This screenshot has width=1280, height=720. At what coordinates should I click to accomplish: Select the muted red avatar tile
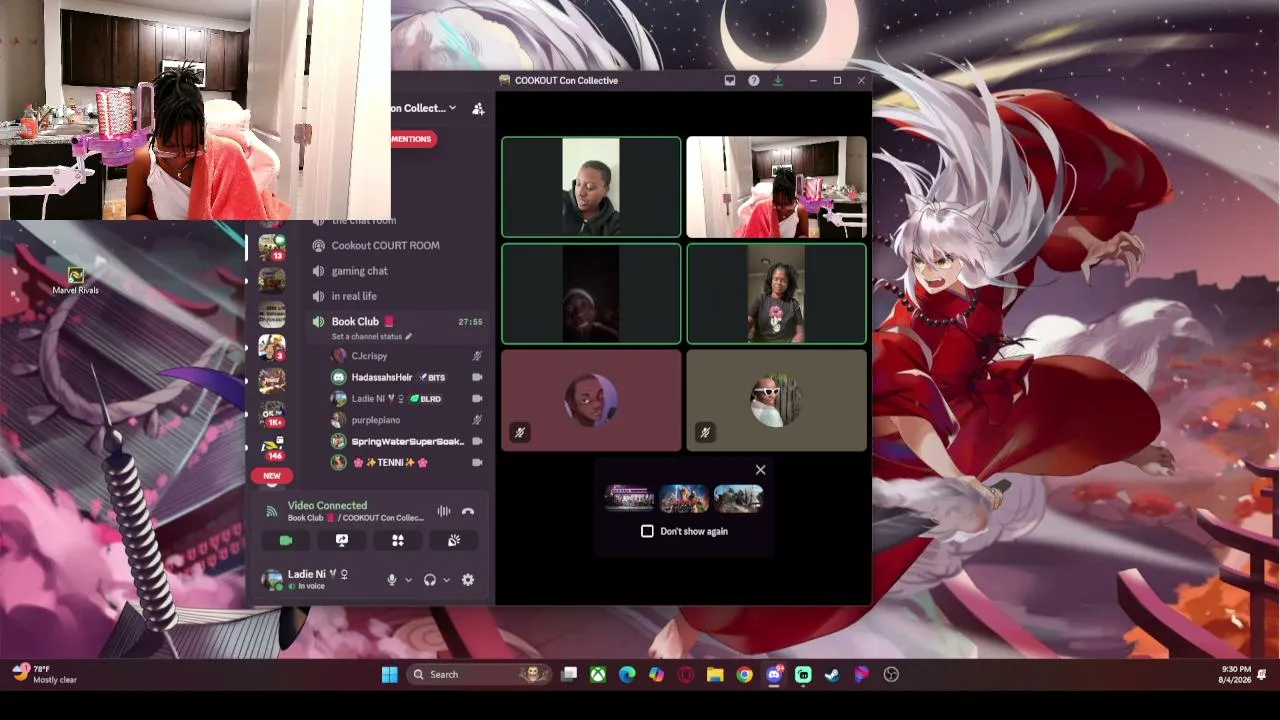point(591,400)
